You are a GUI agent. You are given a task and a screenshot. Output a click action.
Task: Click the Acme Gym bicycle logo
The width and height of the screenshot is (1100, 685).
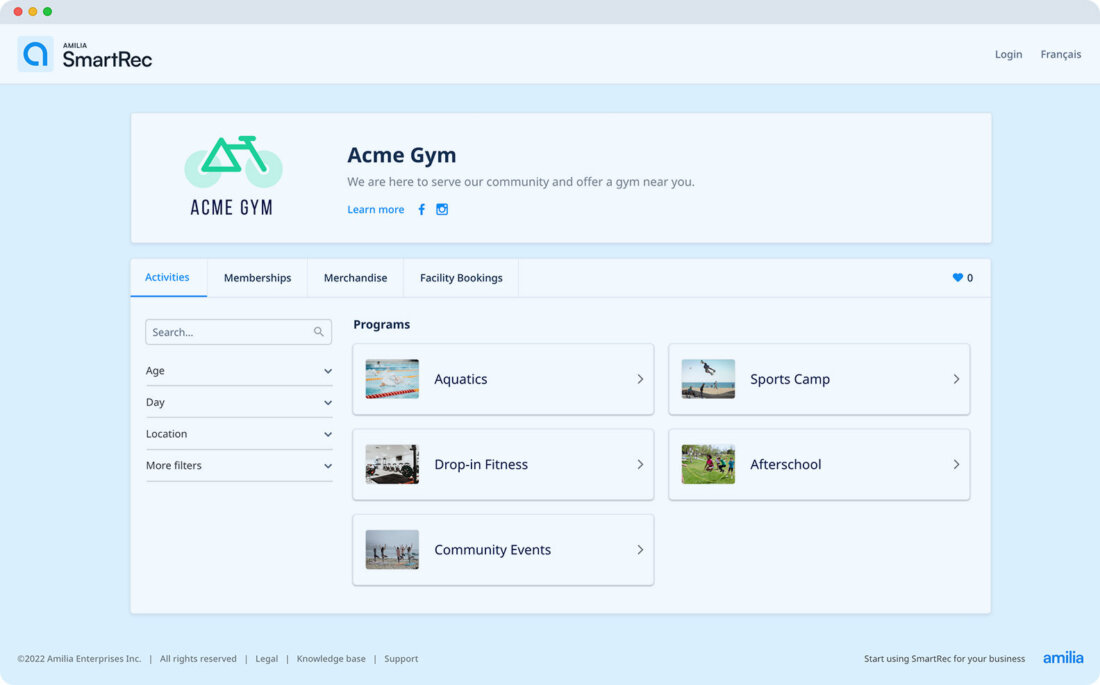point(232,176)
